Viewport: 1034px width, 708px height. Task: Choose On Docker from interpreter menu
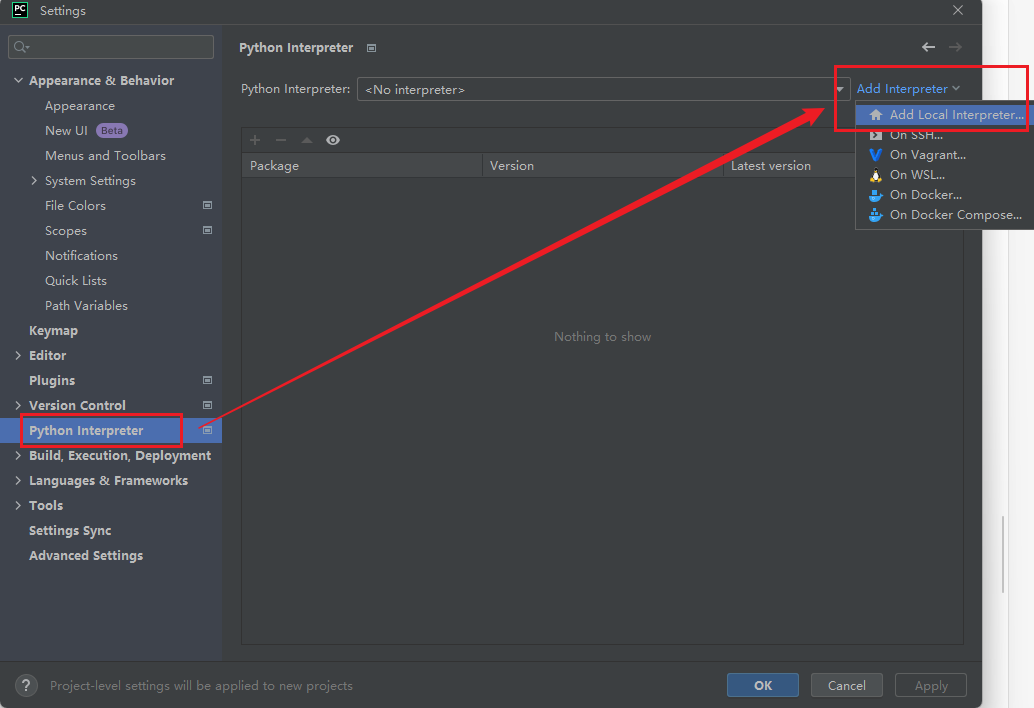click(x=944, y=195)
